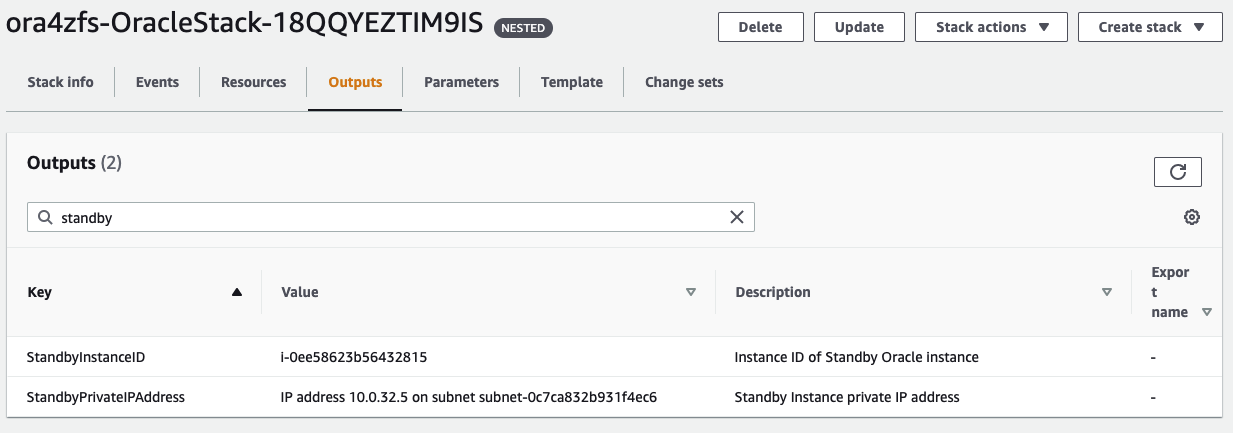Go to the Resources tab
This screenshot has width=1233, height=433.
253,82
